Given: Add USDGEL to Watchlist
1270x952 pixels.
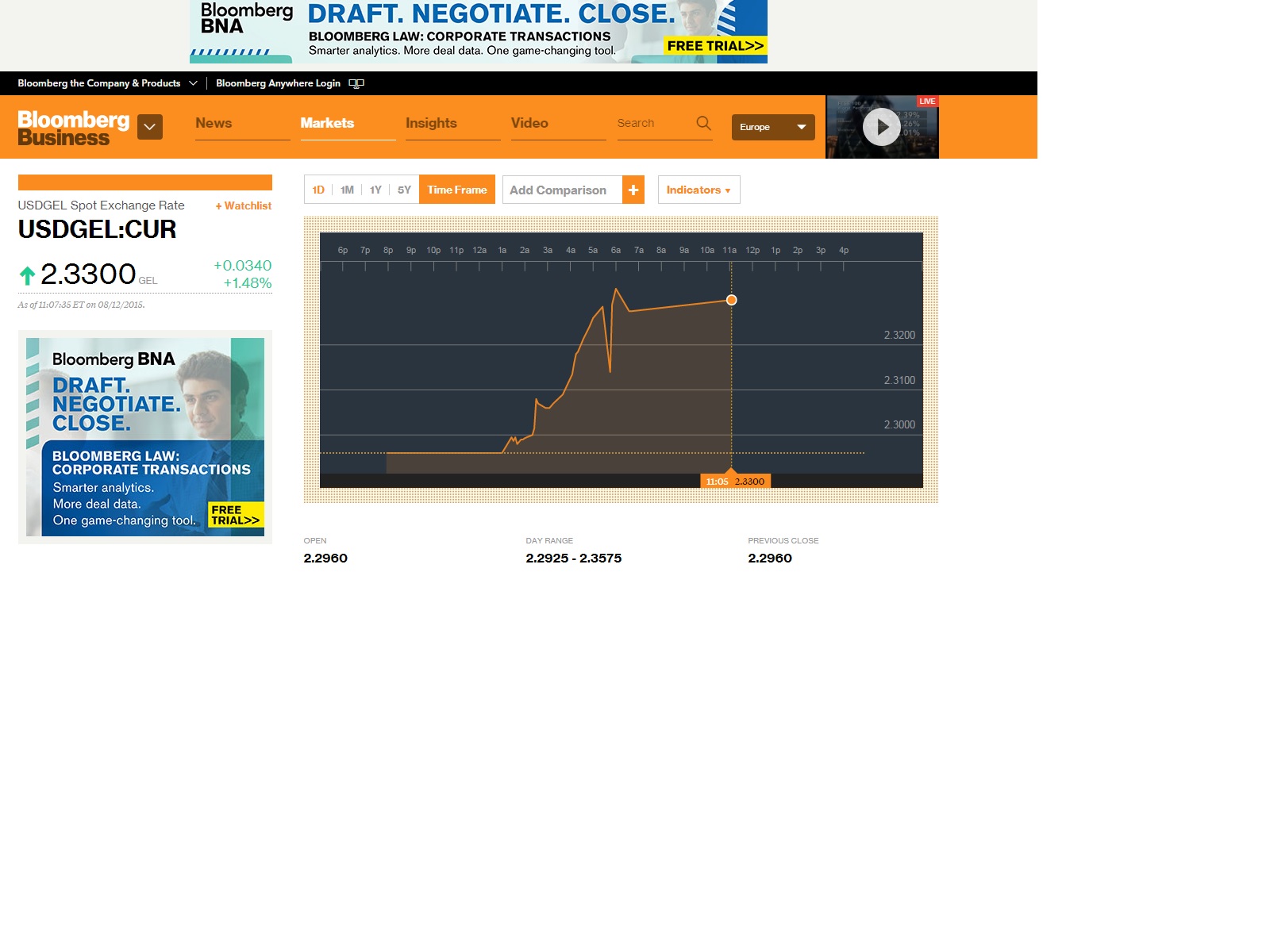Looking at the screenshot, I should pos(244,205).
